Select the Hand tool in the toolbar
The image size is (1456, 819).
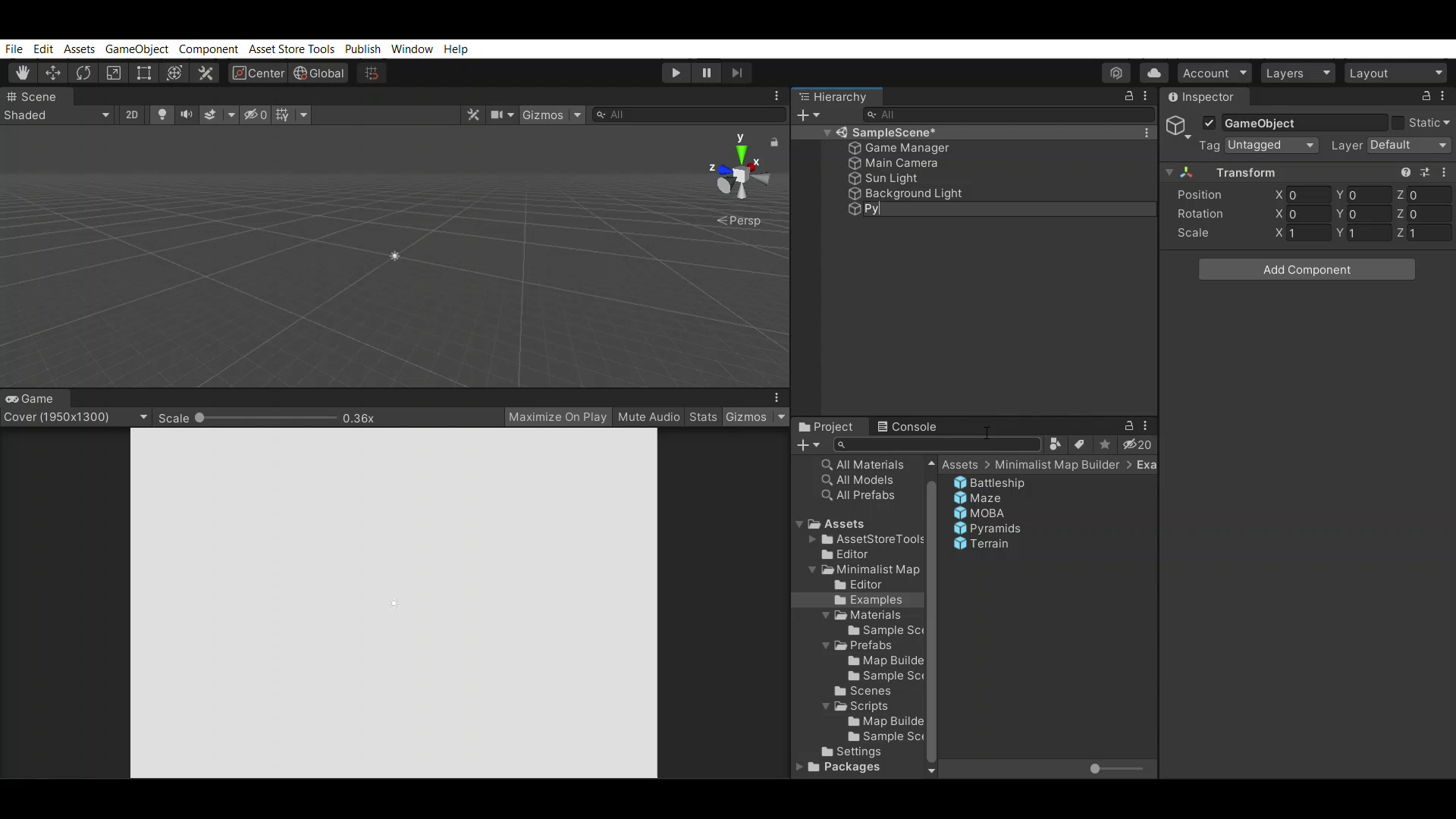pyautogui.click(x=23, y=73)
